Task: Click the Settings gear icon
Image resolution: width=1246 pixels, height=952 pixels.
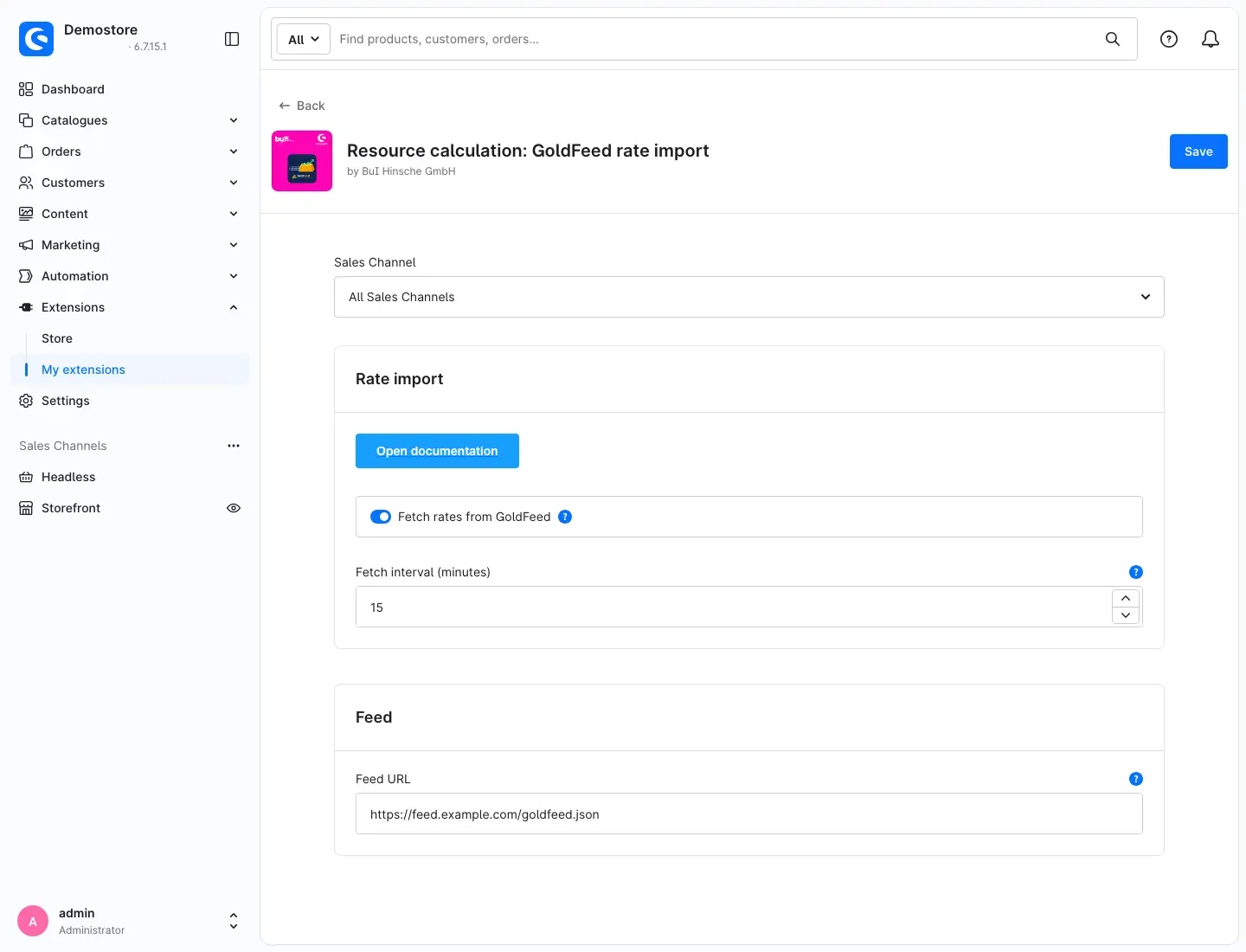Action: pyautogui.click(x=26, y=401)
